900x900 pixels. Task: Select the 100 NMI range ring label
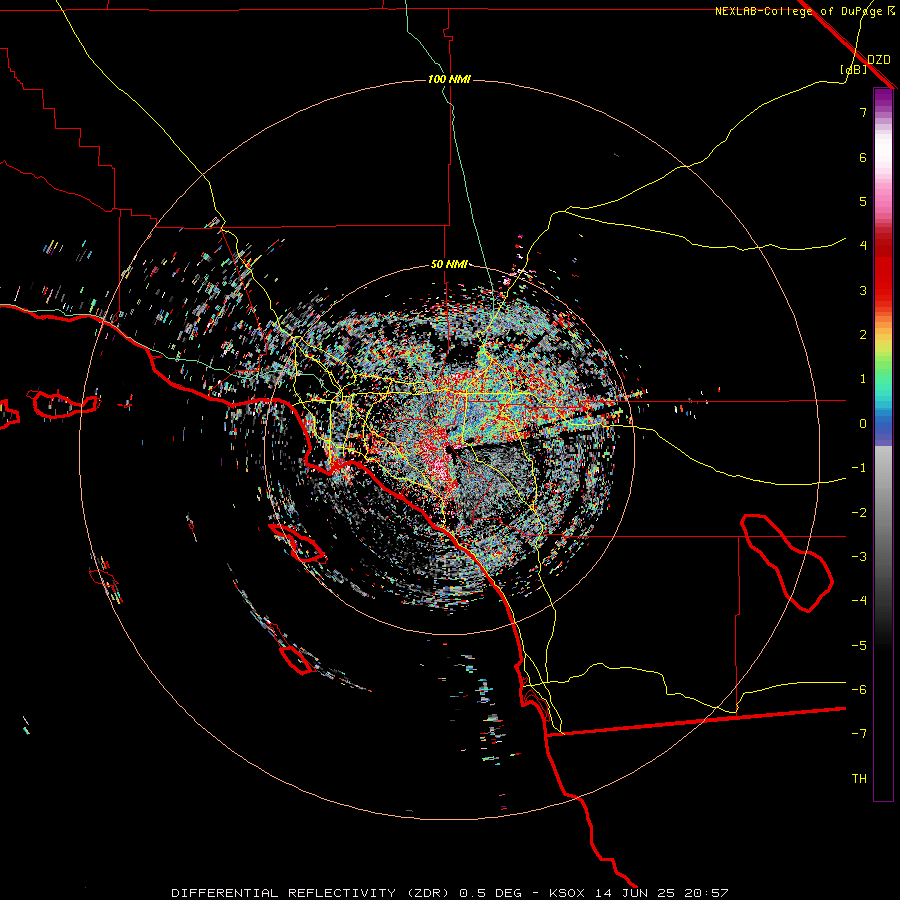click(449, 79)
